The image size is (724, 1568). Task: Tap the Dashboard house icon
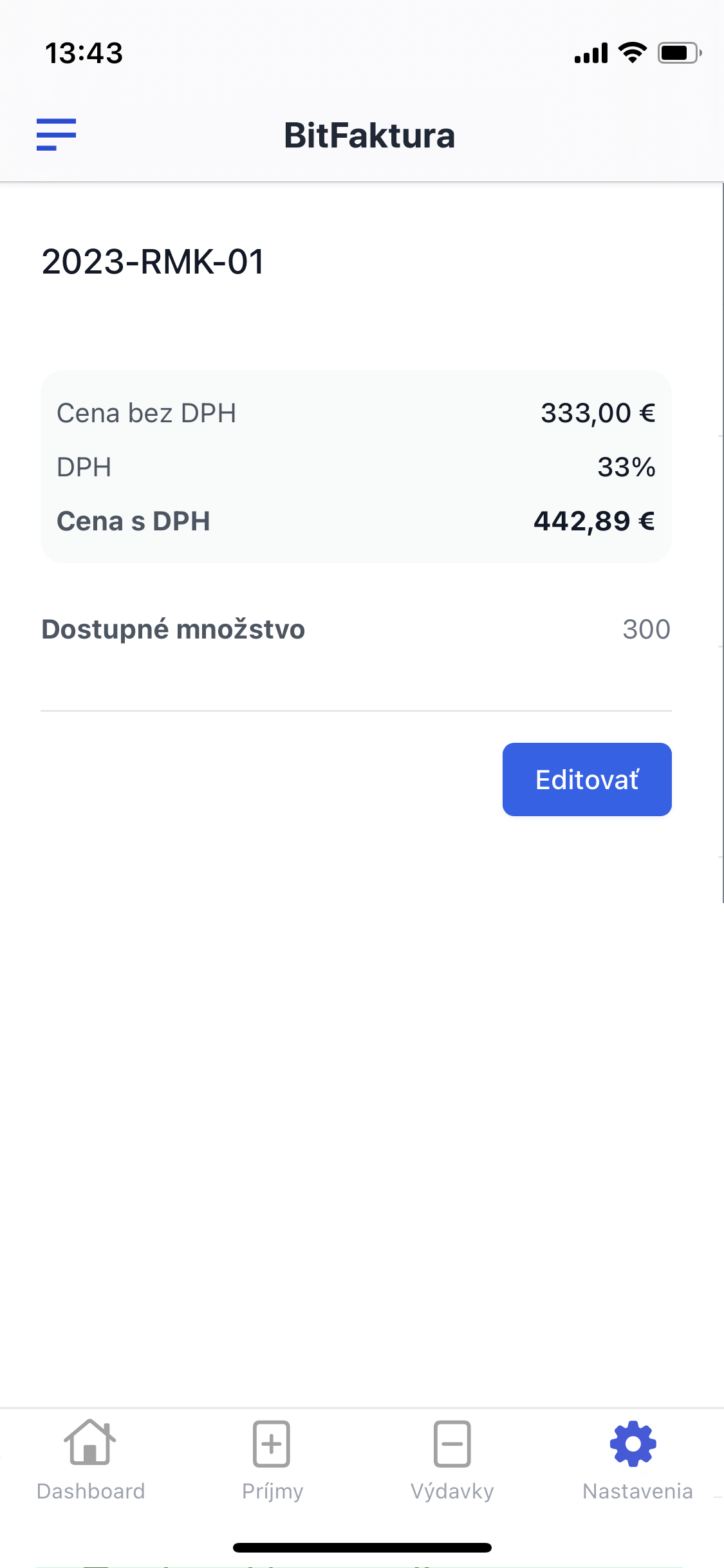pos(90,1442)
